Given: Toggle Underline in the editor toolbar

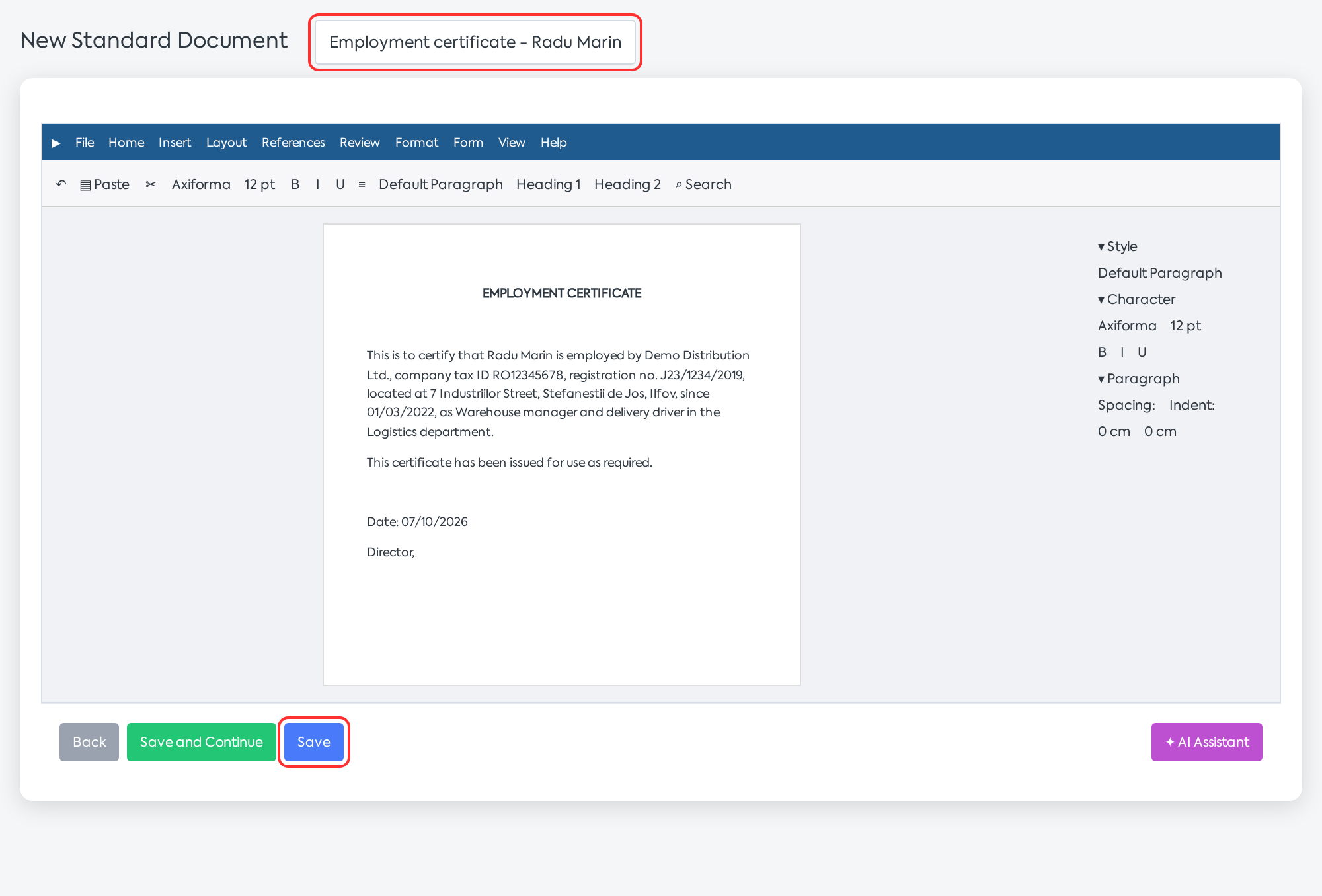Looking at the screenshot, I should click(x=340, y=184).
